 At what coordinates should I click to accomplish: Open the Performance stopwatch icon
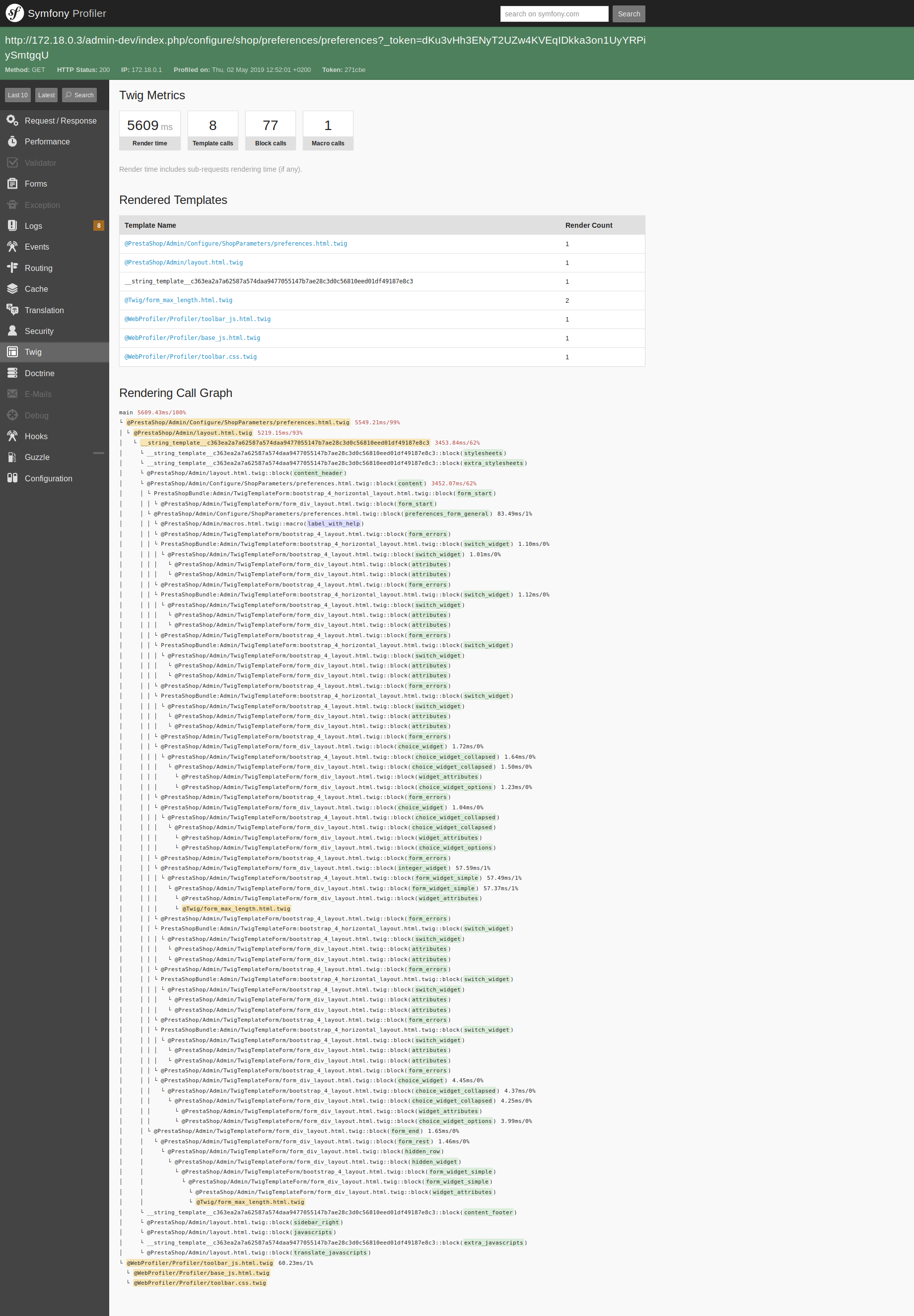[x=12, y=141]
